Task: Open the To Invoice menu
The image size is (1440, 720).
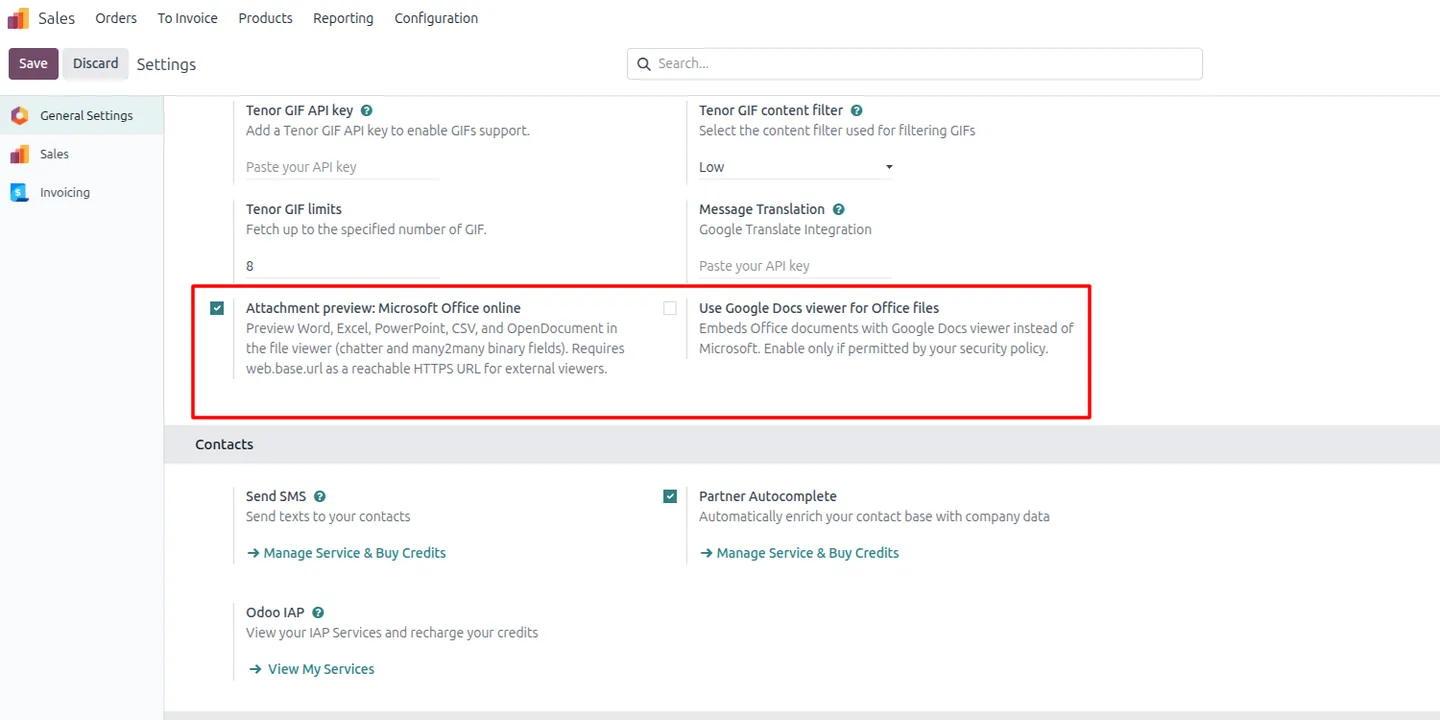Action: (187, 18)
